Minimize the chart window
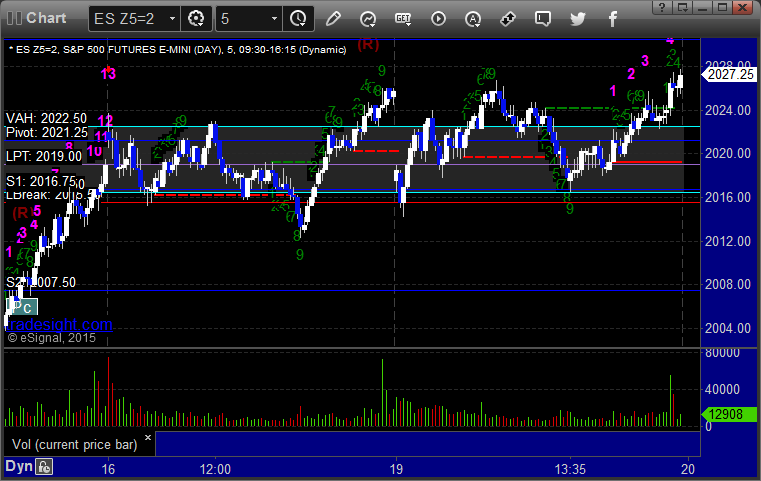Viewport: 761px width, 481px height. [702, 7]
